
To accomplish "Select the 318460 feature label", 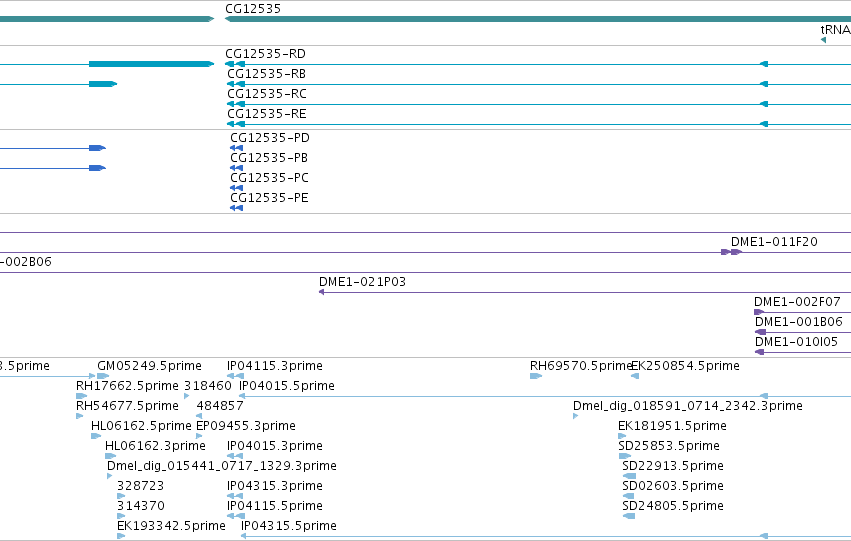I will 208,386.
